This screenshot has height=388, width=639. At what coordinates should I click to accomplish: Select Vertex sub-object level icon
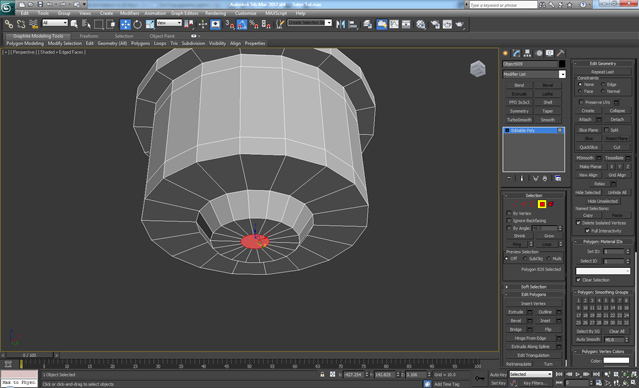pos(515,204)
